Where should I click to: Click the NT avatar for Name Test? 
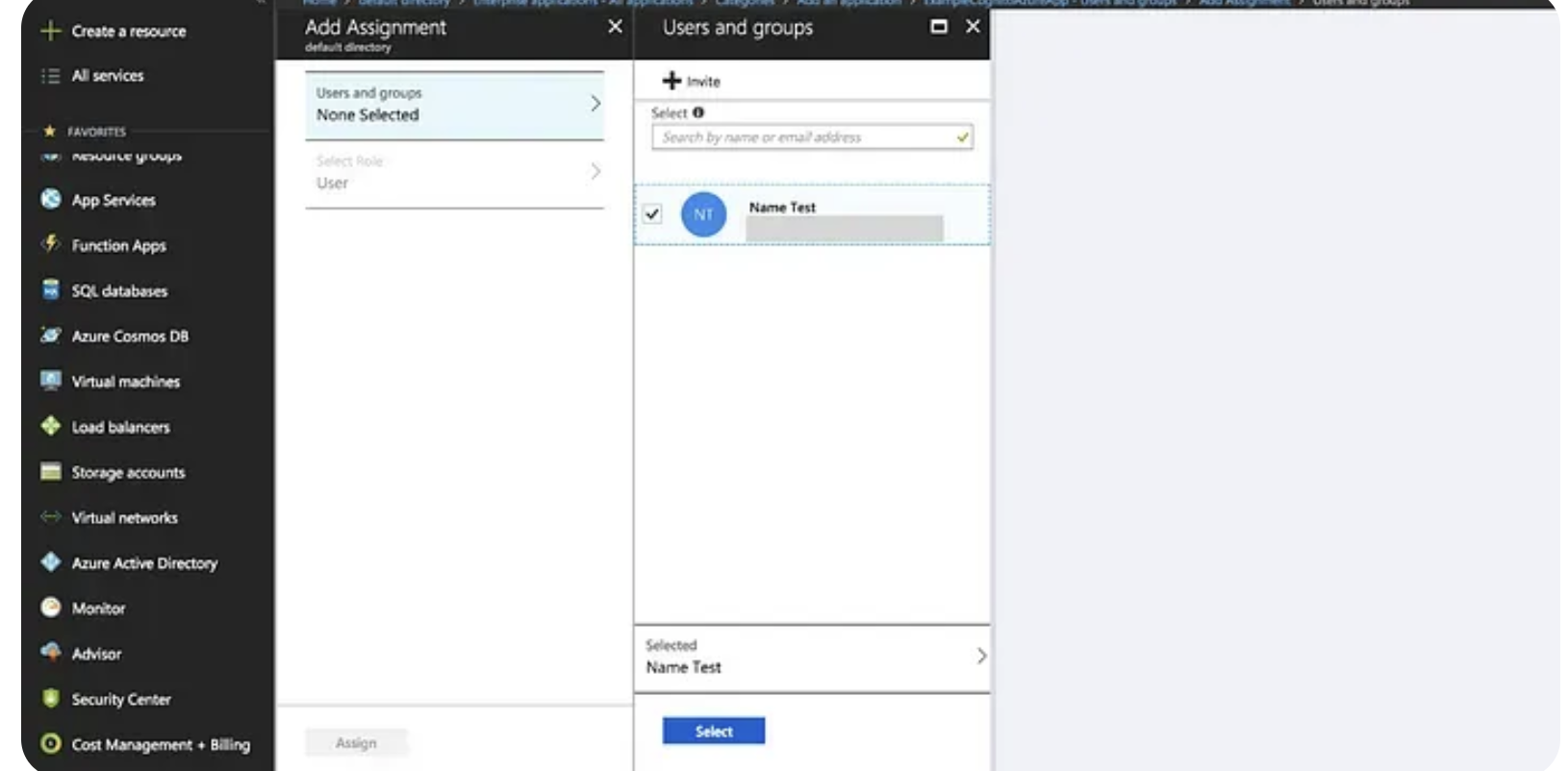704,214
